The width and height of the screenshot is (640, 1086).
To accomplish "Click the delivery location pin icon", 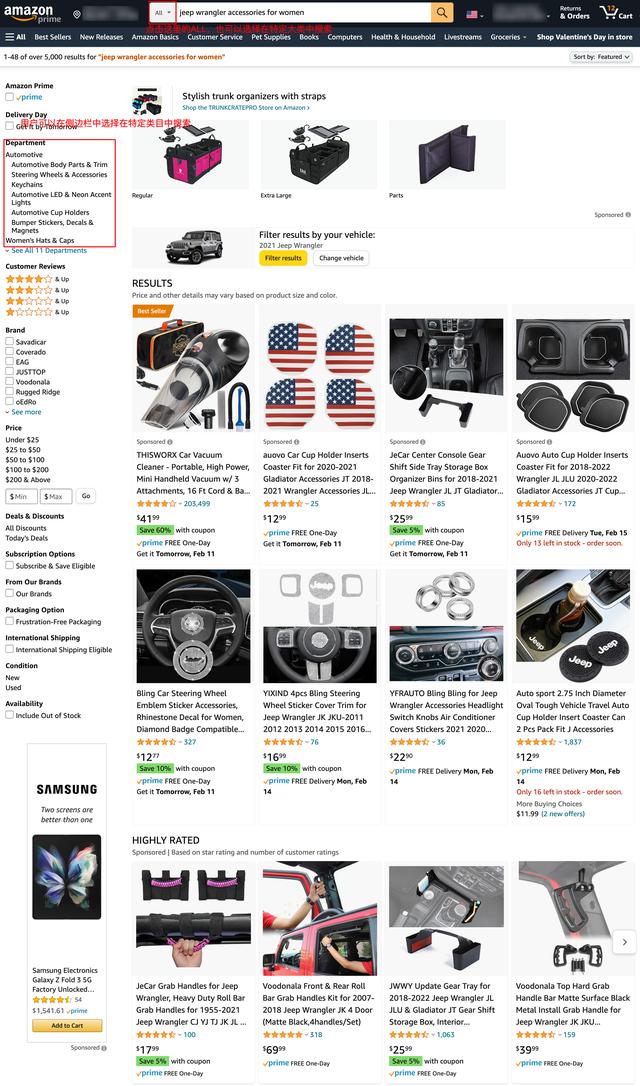I will pyautogui.click(x=77, y=14).
